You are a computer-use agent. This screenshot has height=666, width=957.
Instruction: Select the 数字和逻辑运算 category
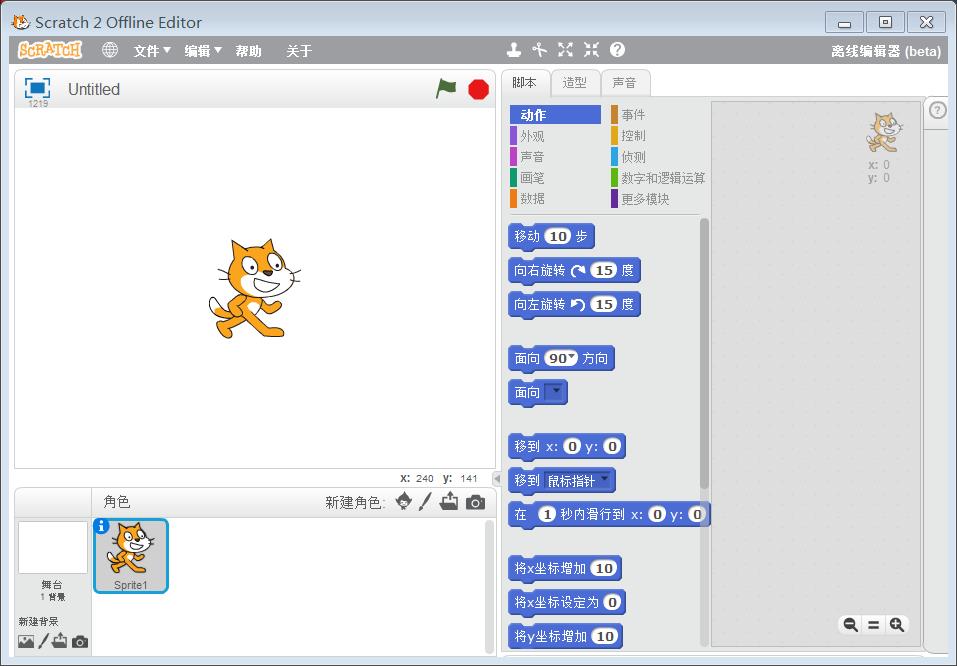[658, 178]
